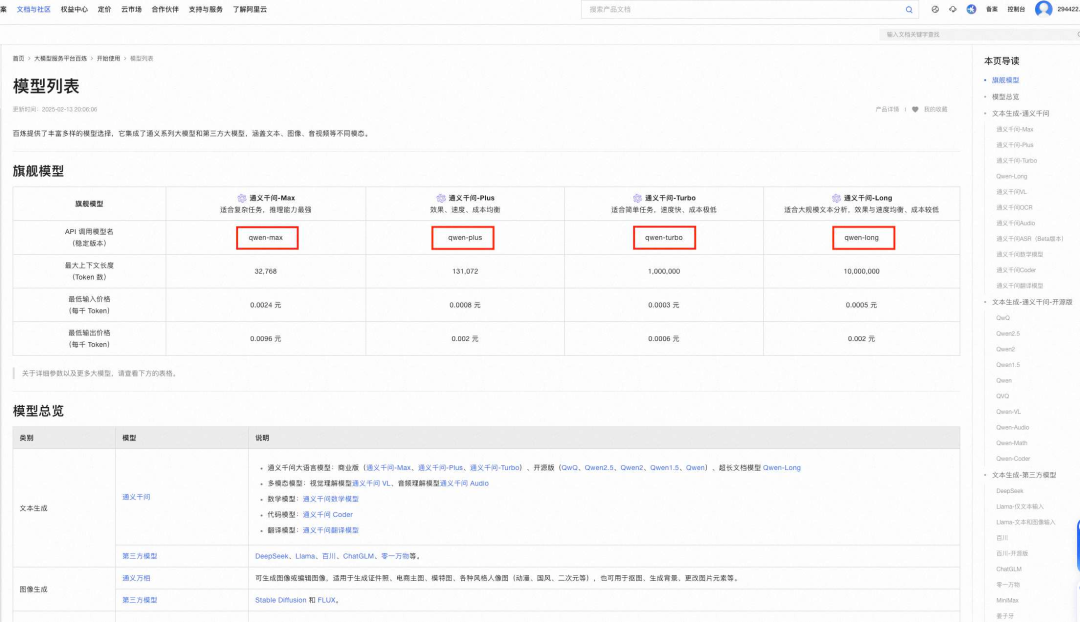Click the 通义千问-Plus model logo icon

coord(441,198)
